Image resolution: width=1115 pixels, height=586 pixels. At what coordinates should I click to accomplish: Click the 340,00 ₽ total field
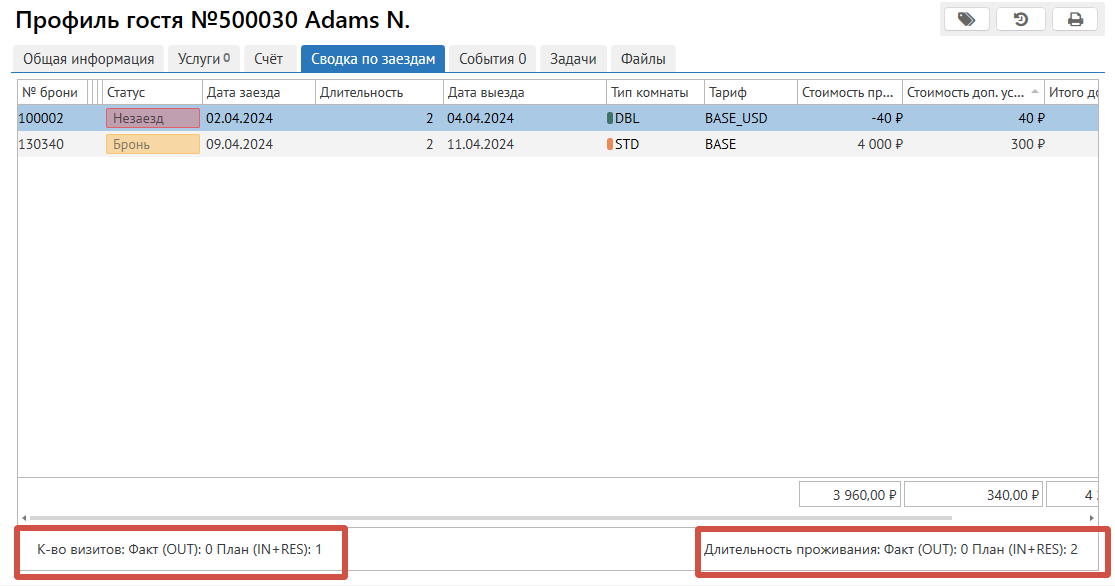tap(973, 494)
